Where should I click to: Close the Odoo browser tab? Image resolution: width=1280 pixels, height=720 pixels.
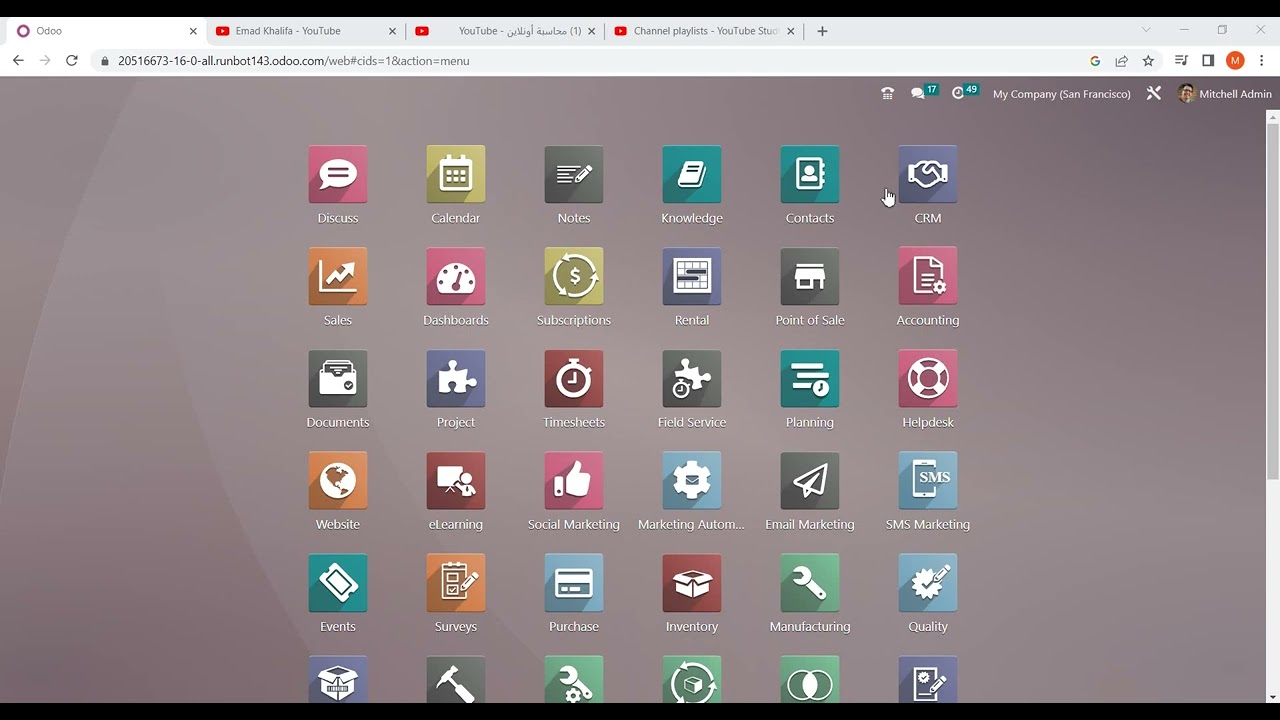coord(193,31)
